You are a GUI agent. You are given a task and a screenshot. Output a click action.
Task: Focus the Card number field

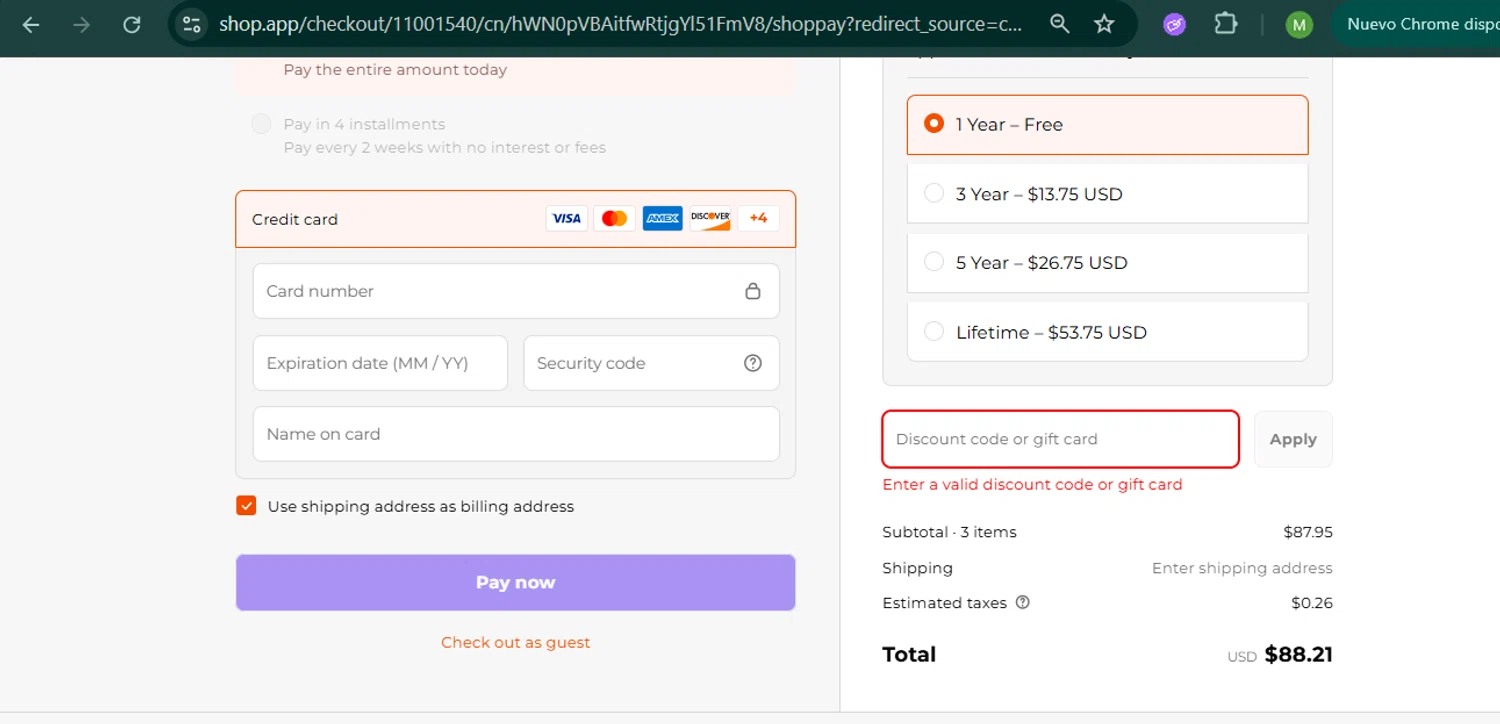click(500, 291)
